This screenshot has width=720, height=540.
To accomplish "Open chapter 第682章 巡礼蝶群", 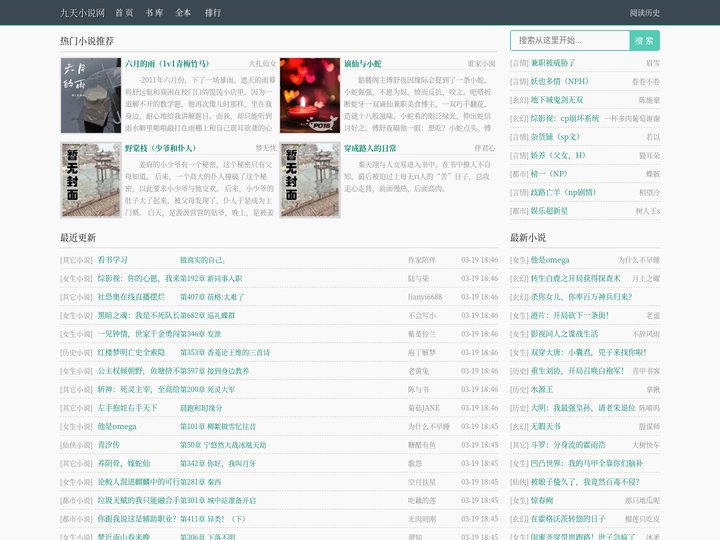I will [208, 315].
